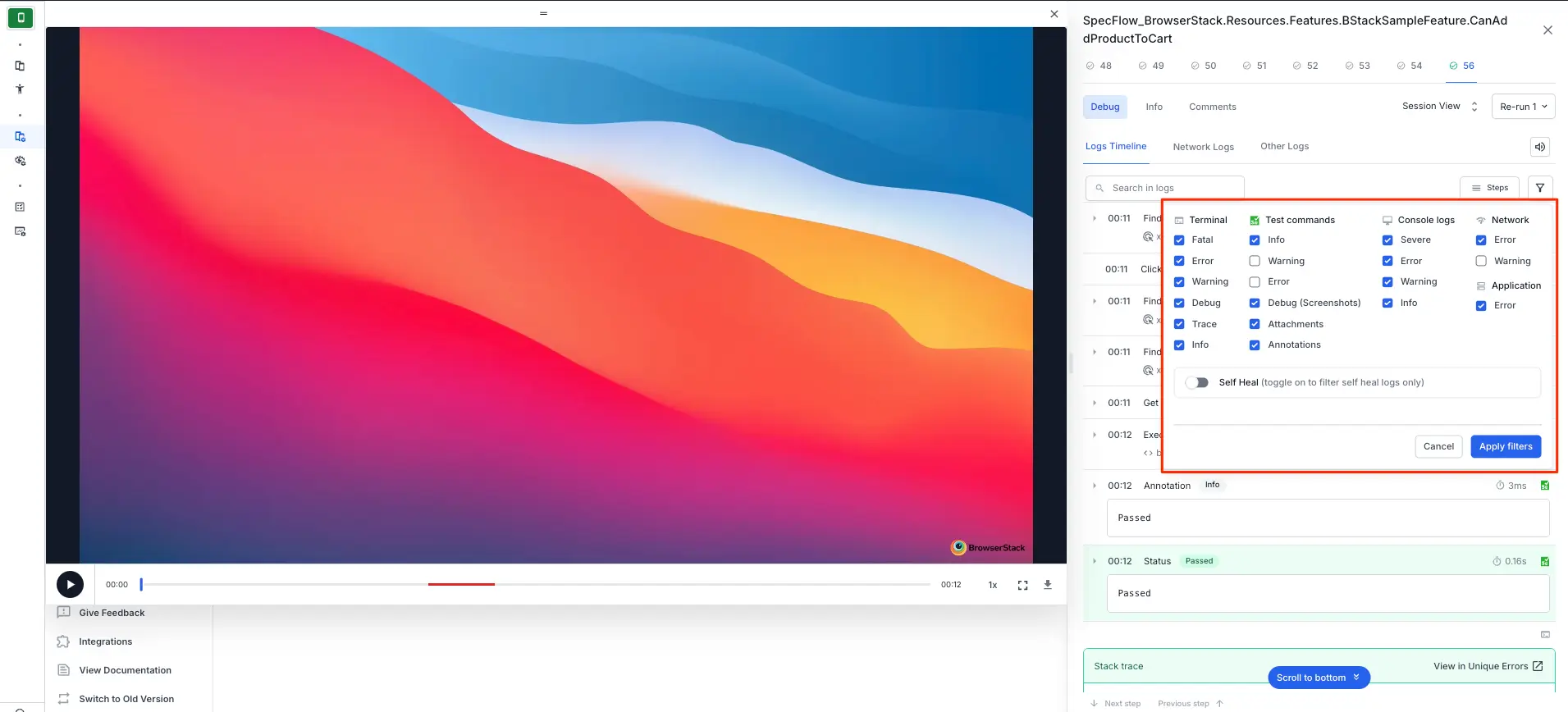Open the accessibility icon in left sidebar
This screenshot has width=1568, height=712.
click(x=20, y=89)
